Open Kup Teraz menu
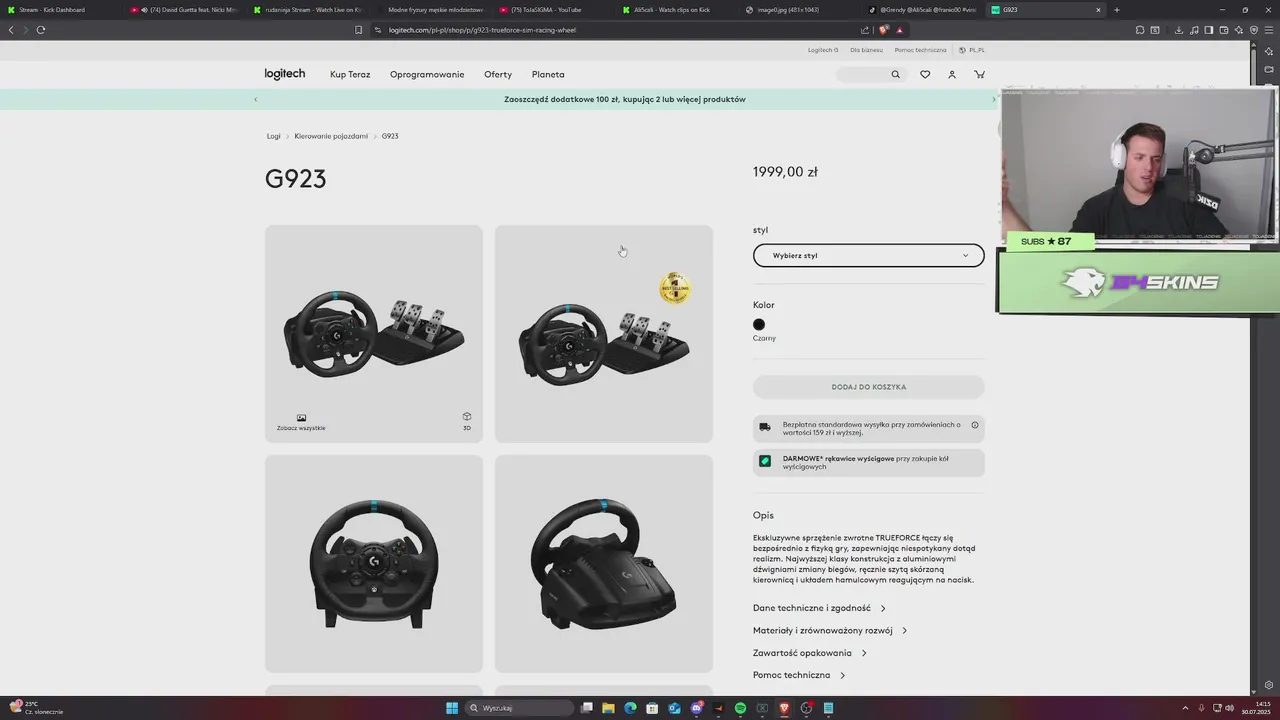 [350, 75]
